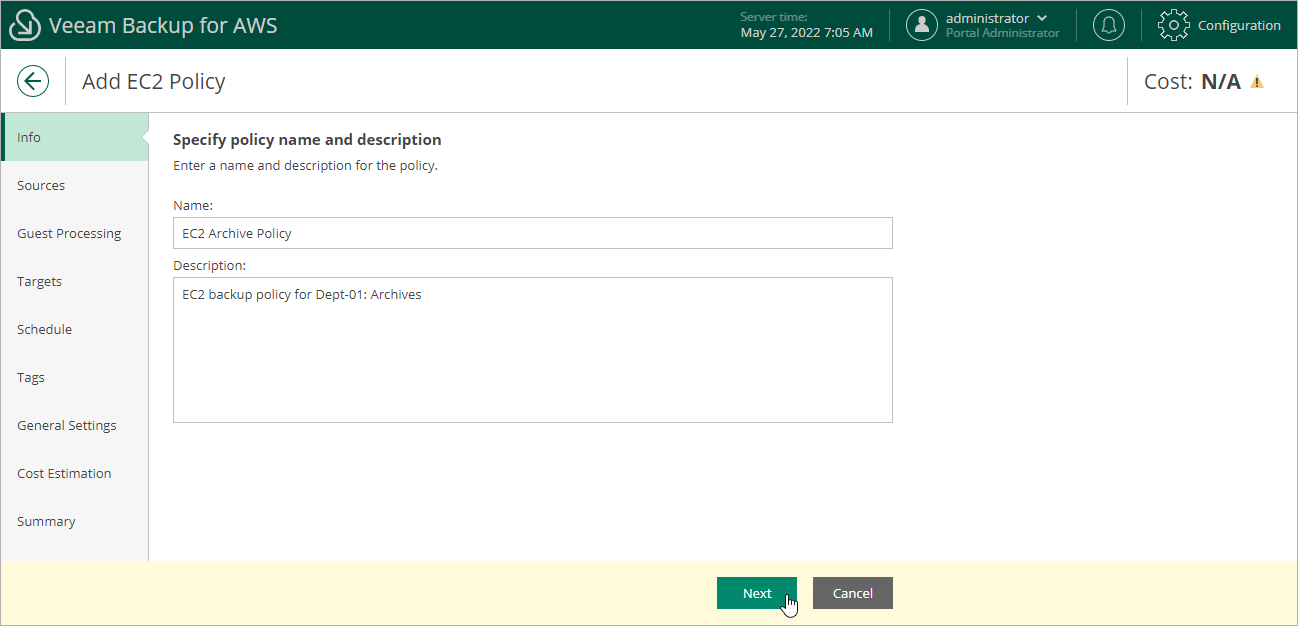The height and width of the screenshot is (626, 1298).
Task: Click the administrator avatar icon
Action: coord(921,24)
